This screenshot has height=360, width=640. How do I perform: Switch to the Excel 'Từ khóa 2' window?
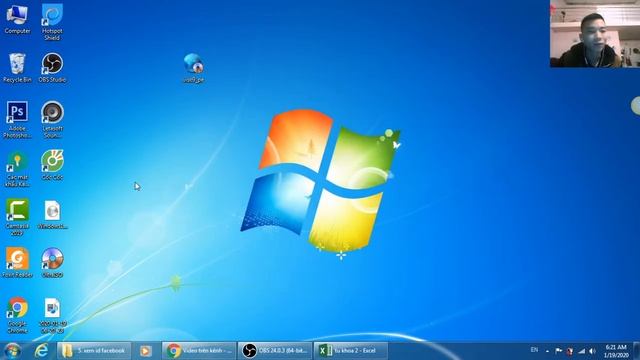point(351,351)
